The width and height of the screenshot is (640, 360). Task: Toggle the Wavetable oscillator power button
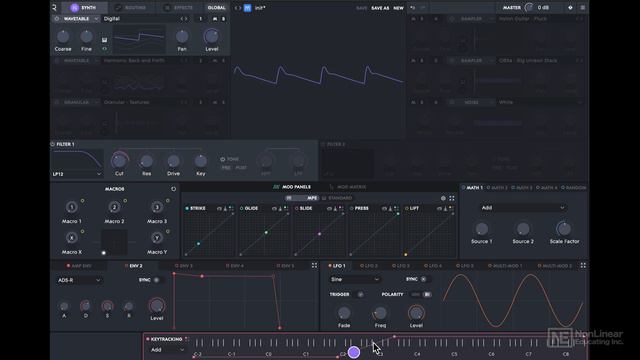click(x=57, y=19)
